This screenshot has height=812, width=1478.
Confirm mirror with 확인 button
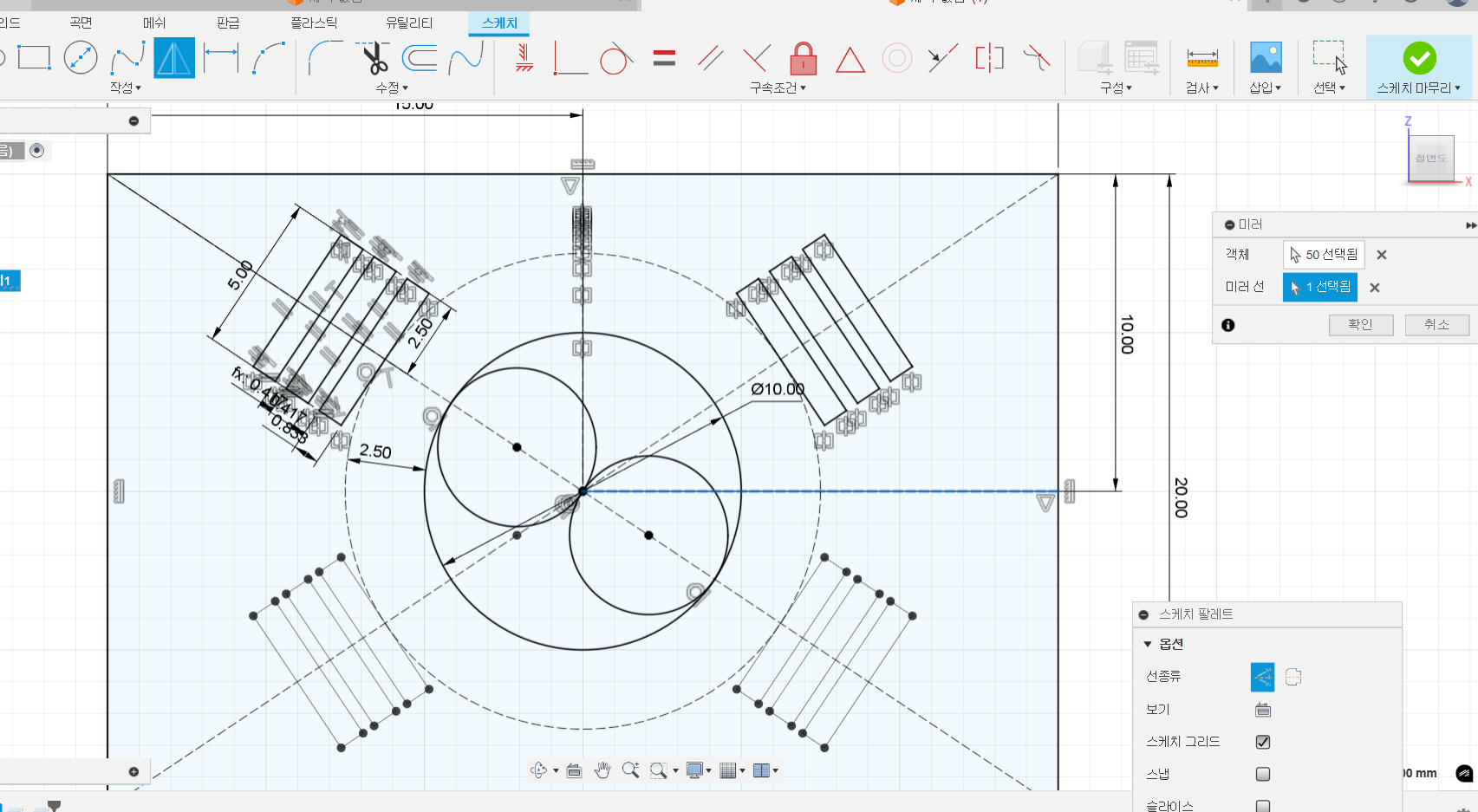(1361, 324)
